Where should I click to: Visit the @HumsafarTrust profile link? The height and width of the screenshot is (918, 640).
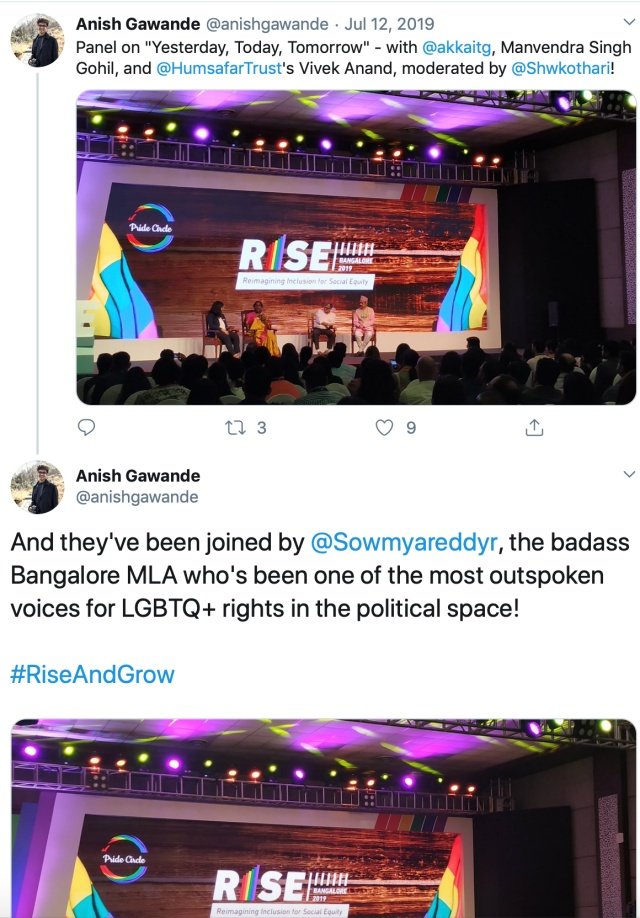click(x=215, y=69)
